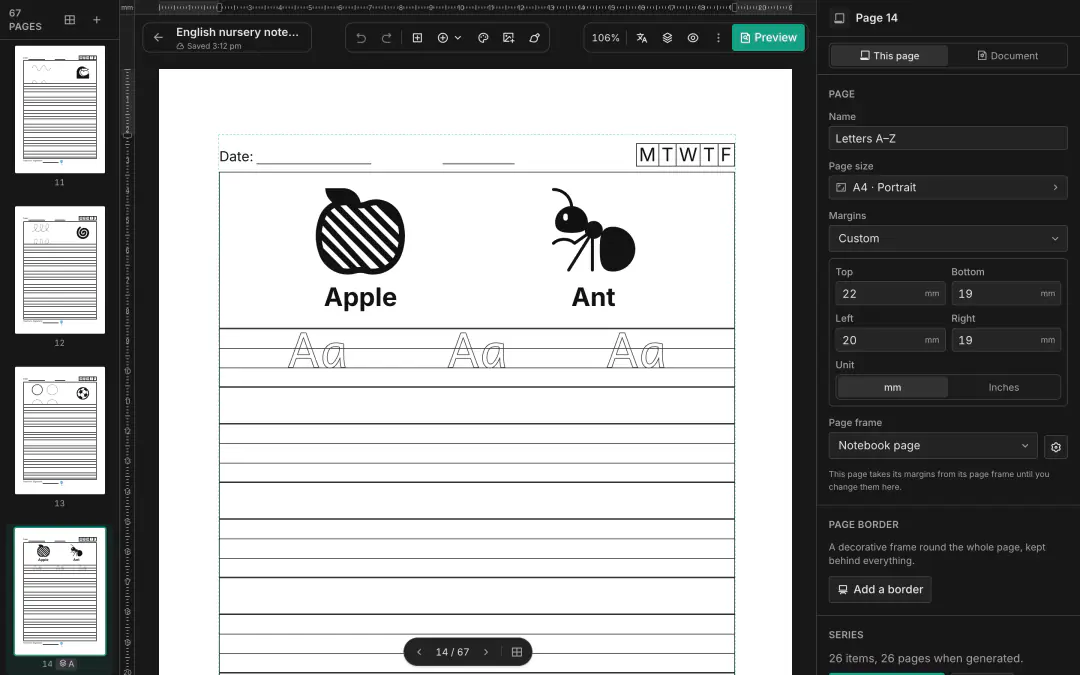Select the ant illustration on the page
Image resolution: width=1080 pixels, height=675 pixels.
[593, 231]
